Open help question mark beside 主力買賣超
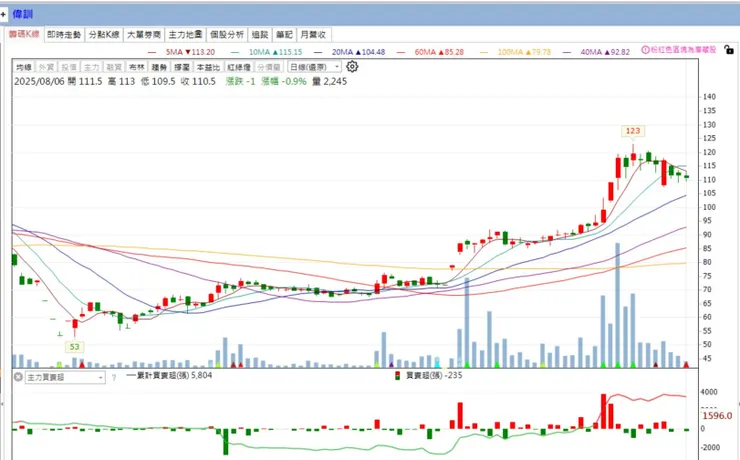 [x=114, y=377]
